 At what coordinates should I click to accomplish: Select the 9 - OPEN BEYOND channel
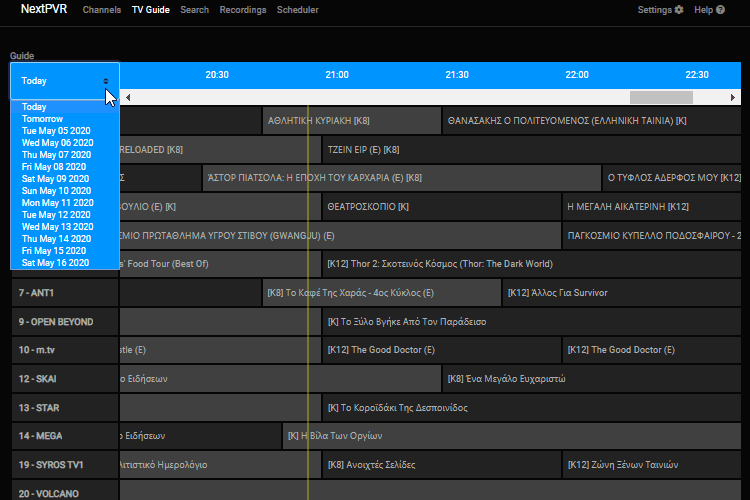coord(65,322)
